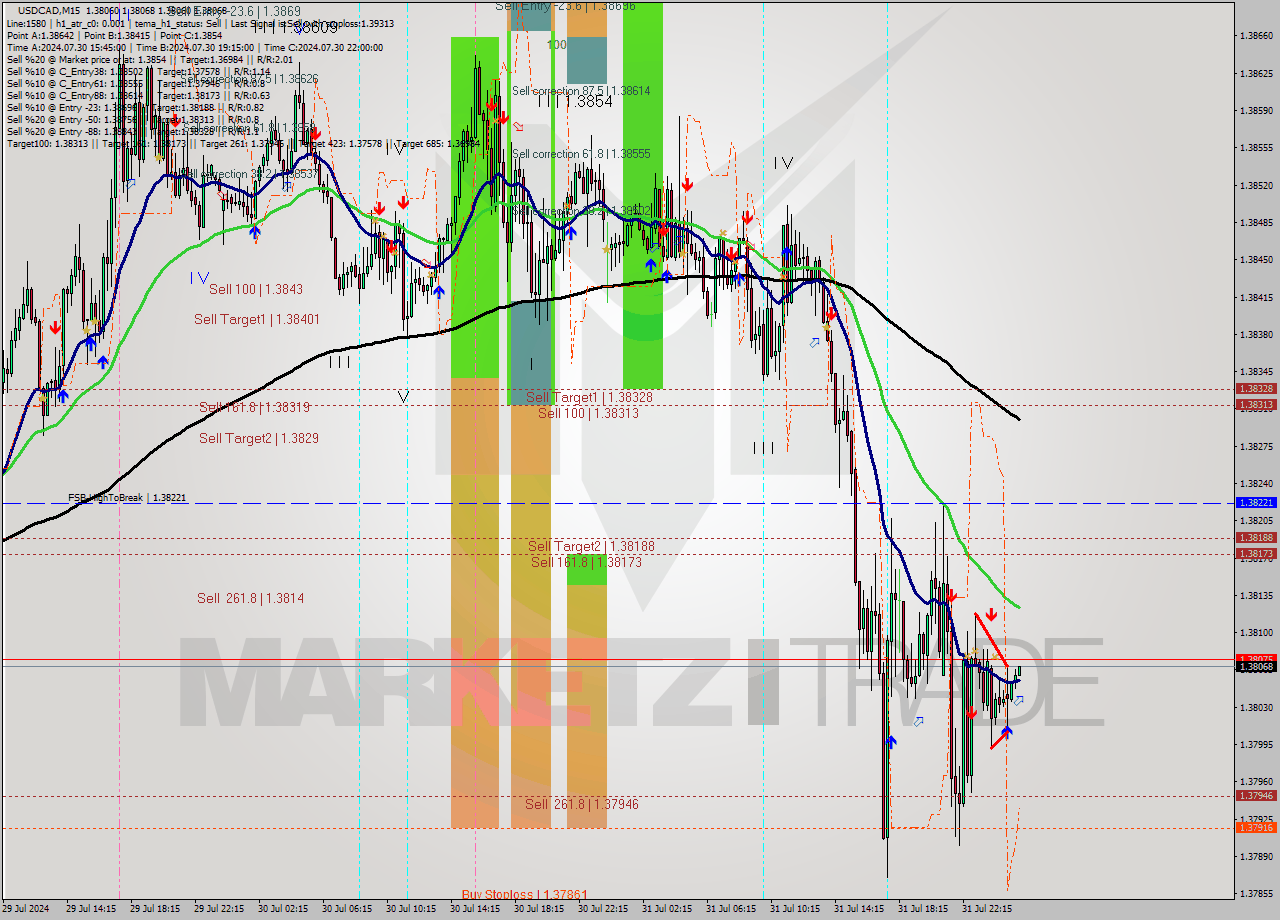Click the '100' label in teal box

(x=557, y=45)
